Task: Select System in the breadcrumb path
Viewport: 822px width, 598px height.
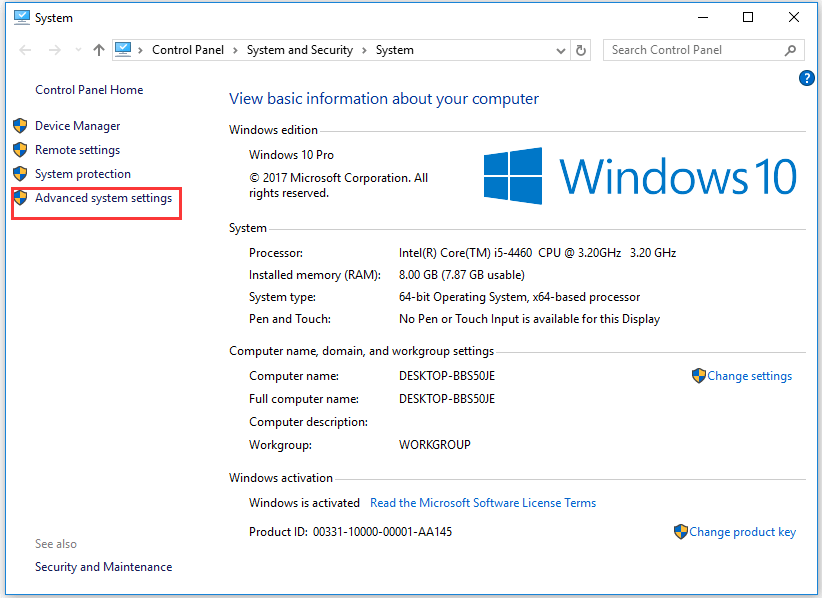Action: pyautogui.click(x=395, y=50)
